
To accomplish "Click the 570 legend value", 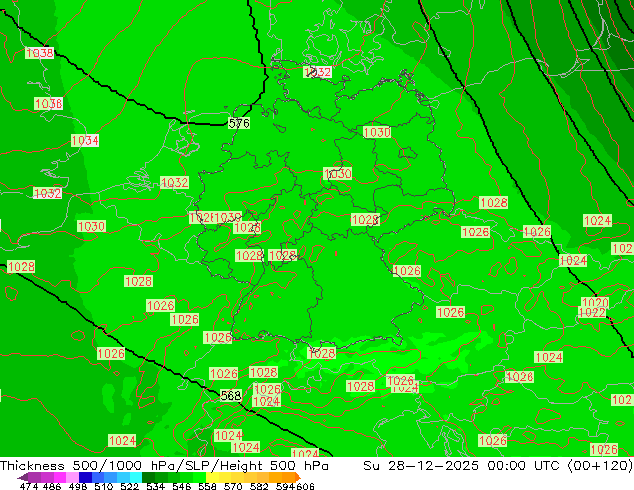I will [x=233, y=486].
